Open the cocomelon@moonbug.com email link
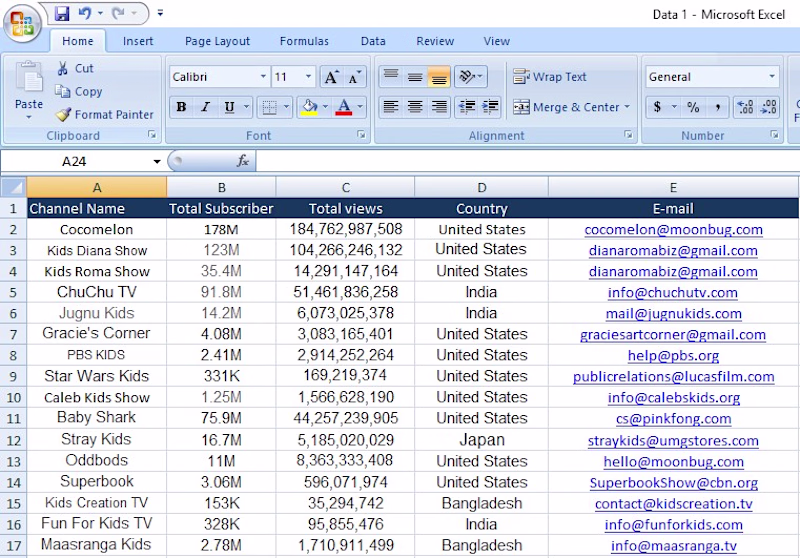800x558 pixels. [x=673, y=230]
